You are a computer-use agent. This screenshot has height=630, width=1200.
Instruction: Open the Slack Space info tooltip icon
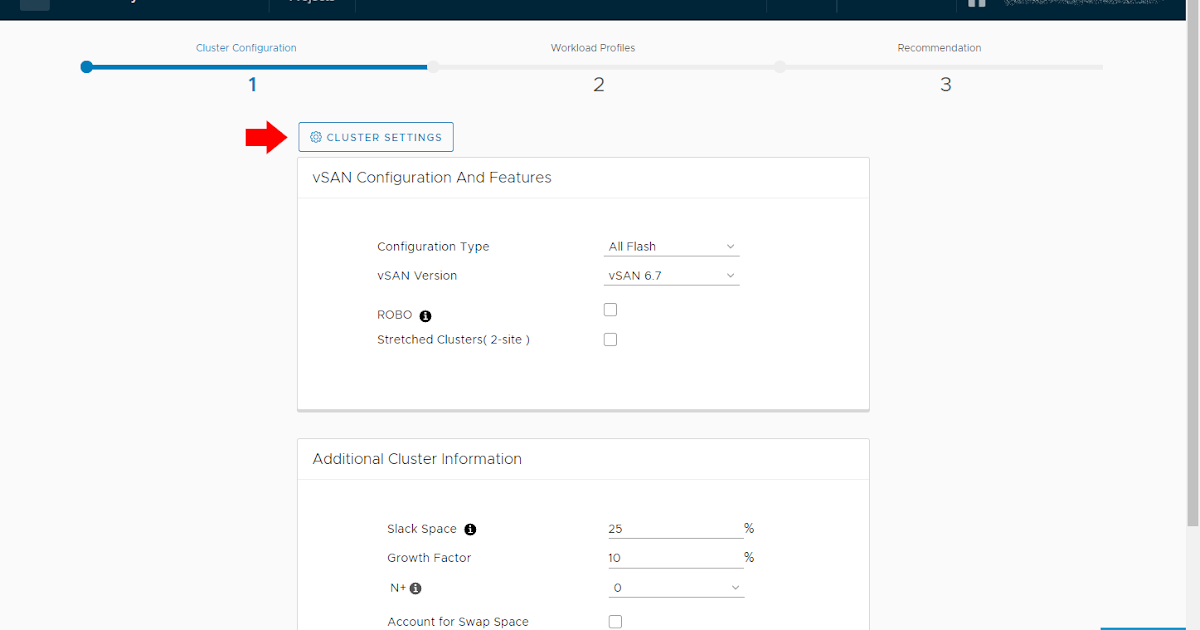coord(470,529)
